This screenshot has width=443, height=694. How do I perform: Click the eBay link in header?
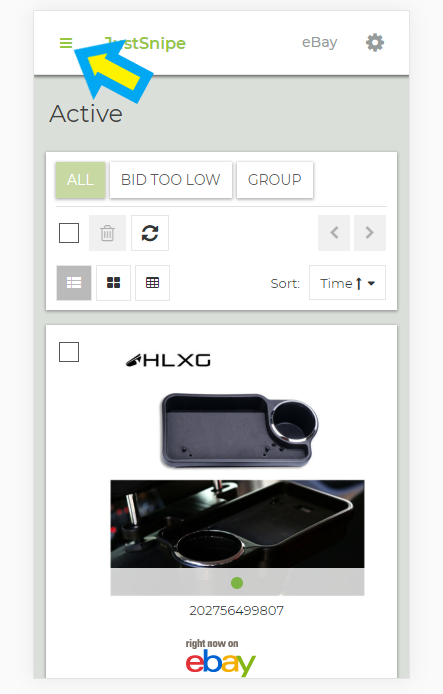320,42
